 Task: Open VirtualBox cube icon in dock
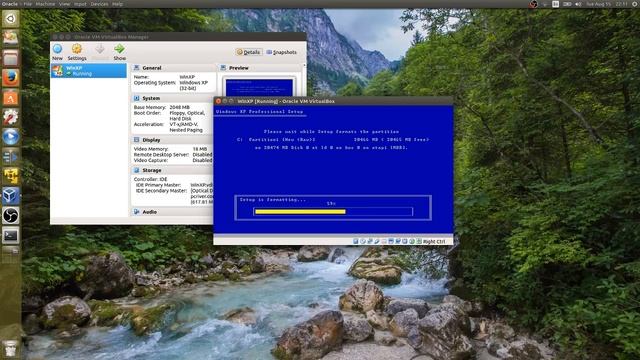pyautogui.click(x=11, y=196)
